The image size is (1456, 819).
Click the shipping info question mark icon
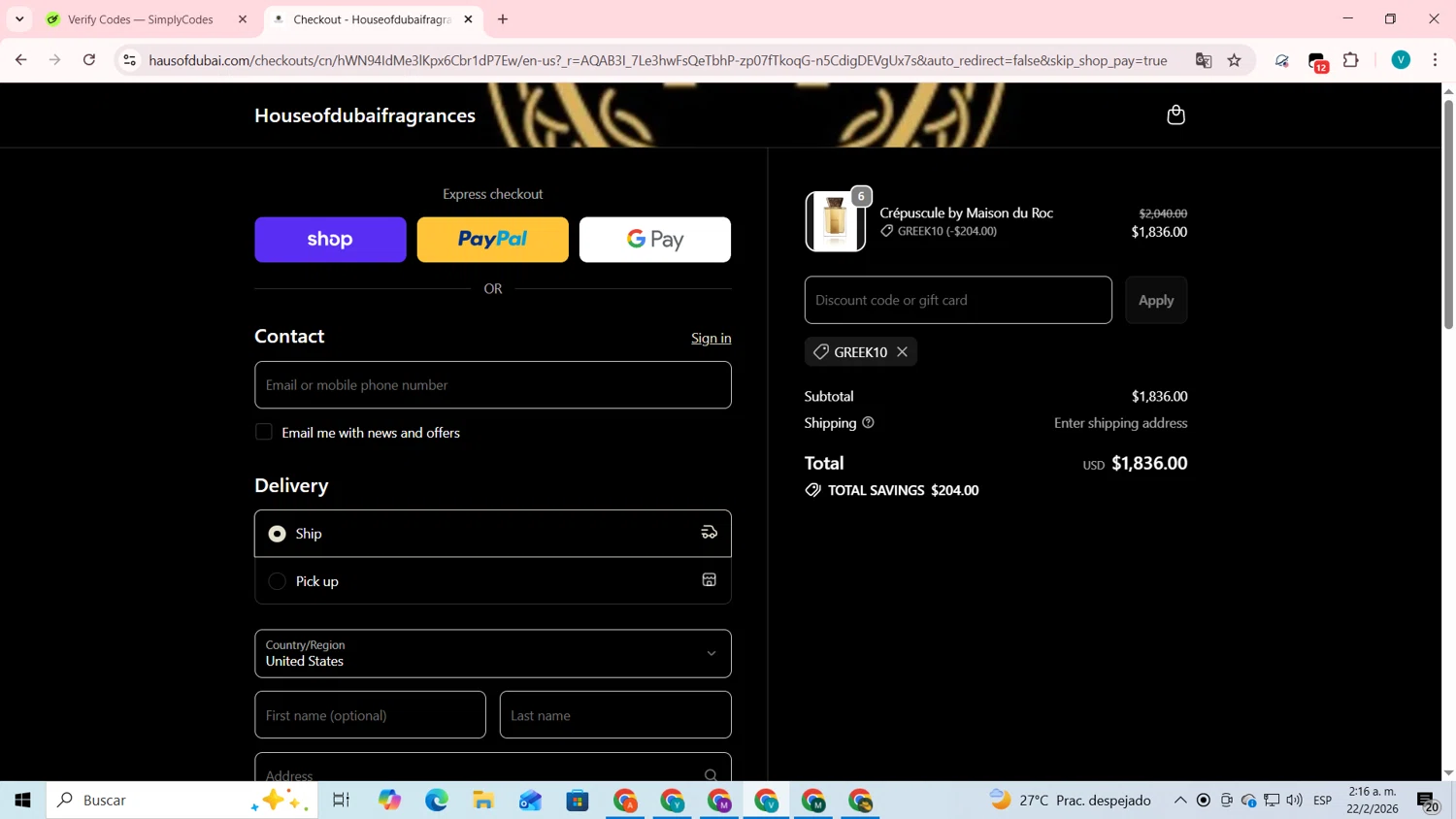tap(868, 423)
